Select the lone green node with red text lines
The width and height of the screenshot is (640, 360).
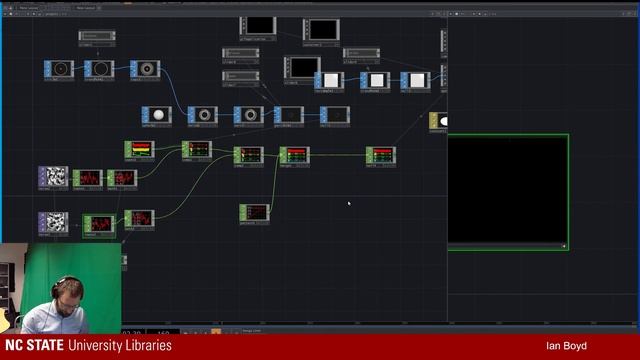coord(255,213)
